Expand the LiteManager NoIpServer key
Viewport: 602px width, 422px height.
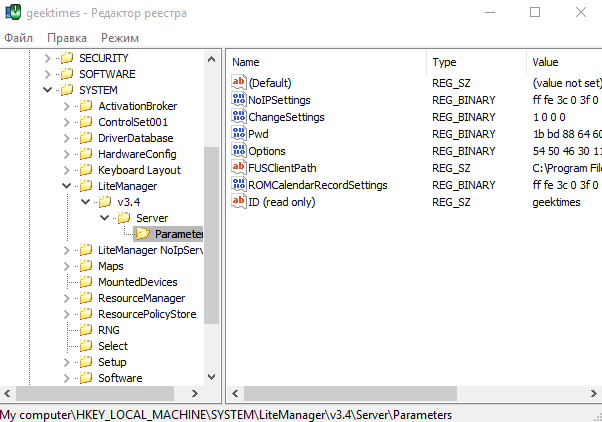click(x=66, y=250)
